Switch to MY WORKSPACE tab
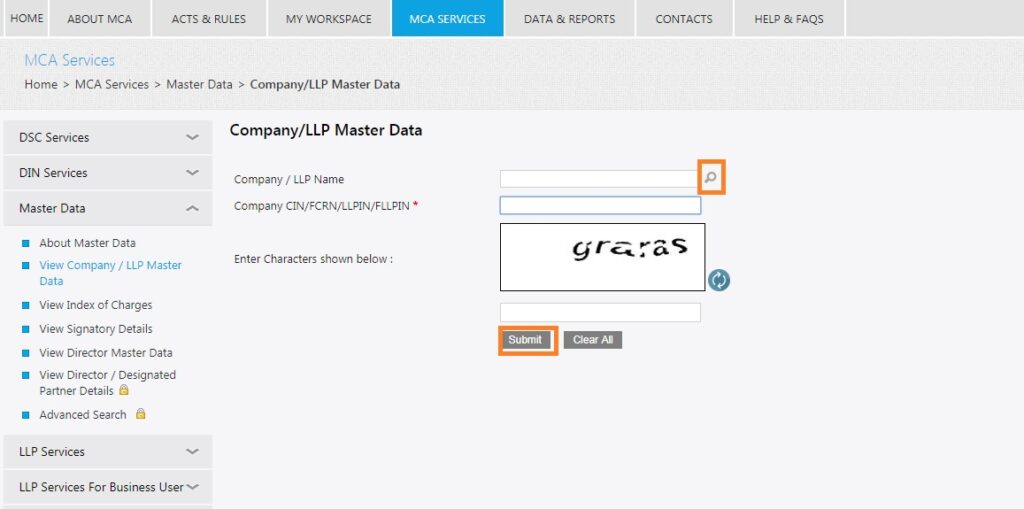1024x509 pixels. 328,19
